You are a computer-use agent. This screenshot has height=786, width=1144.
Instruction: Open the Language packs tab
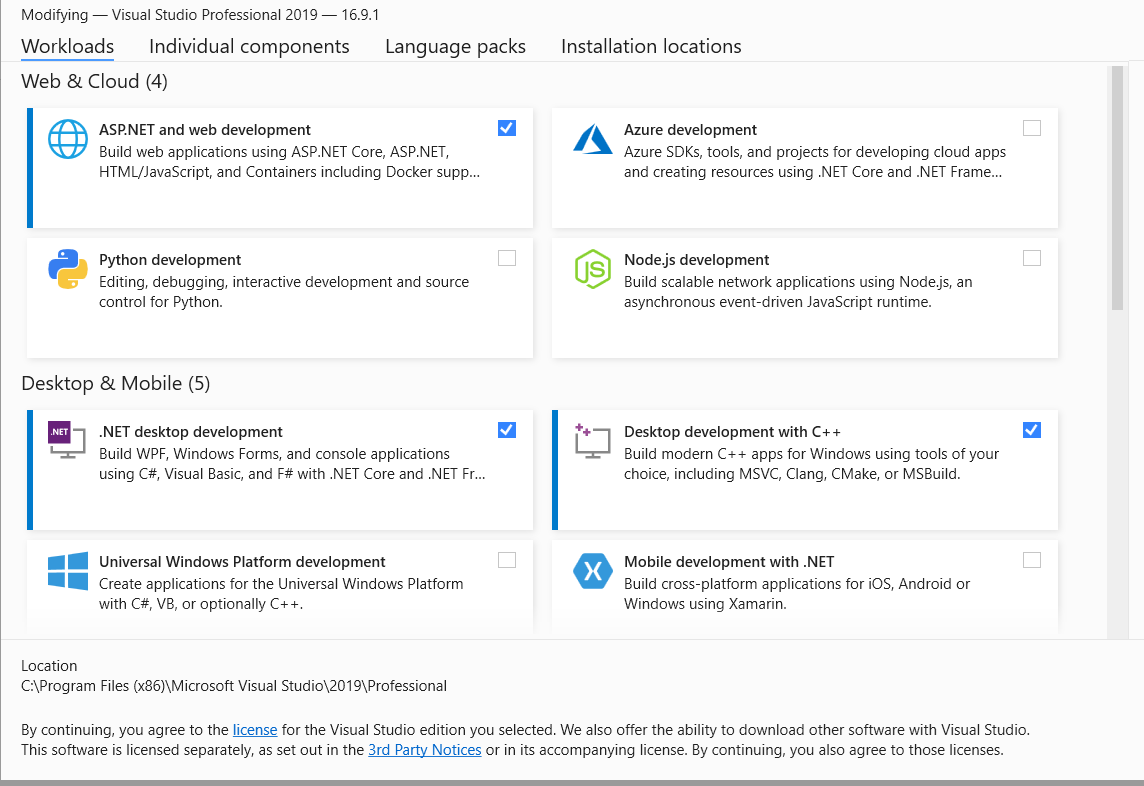pos(455,46)
